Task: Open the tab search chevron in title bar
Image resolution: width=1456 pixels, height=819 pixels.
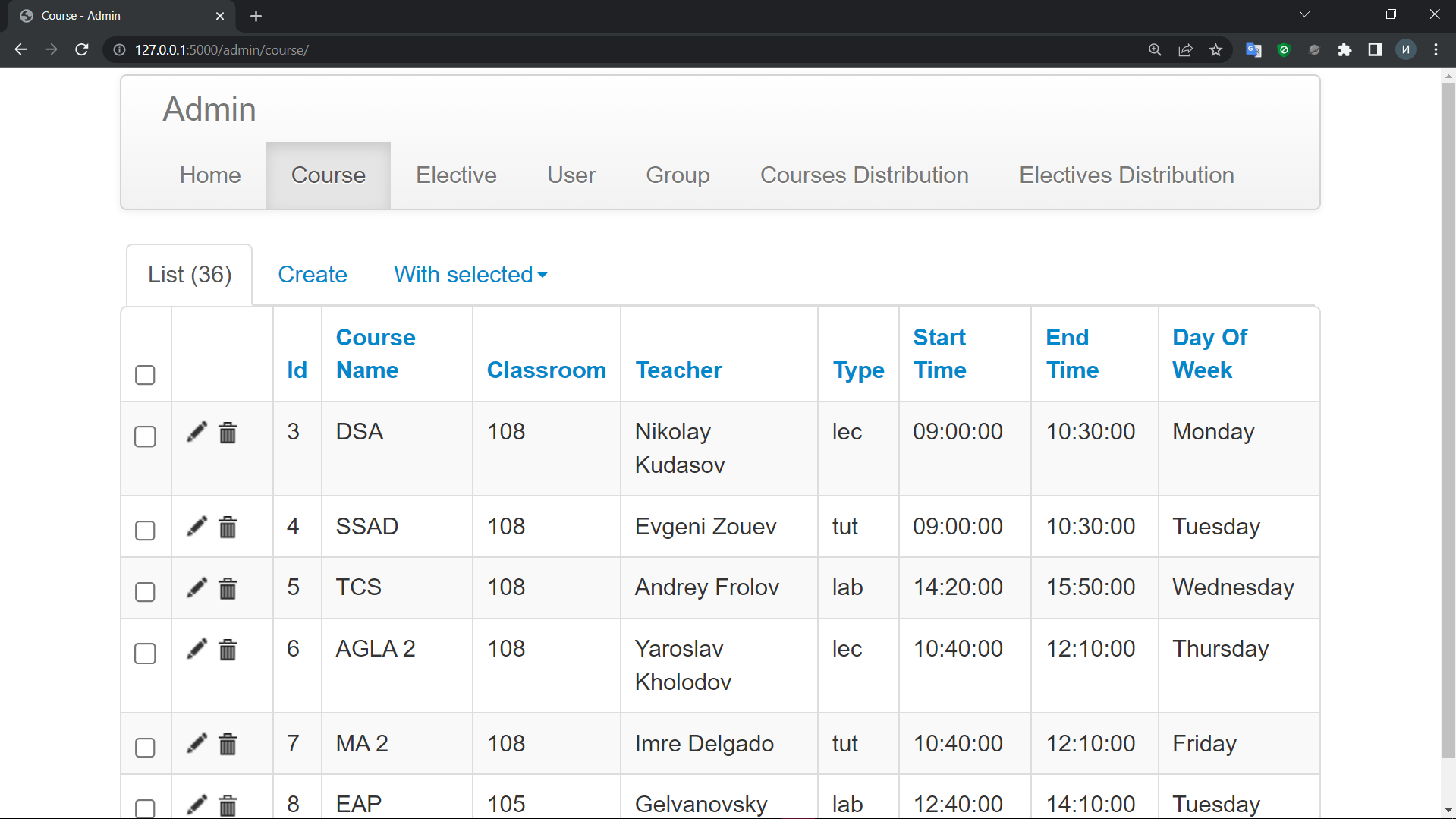Action: click(1304, 15)
